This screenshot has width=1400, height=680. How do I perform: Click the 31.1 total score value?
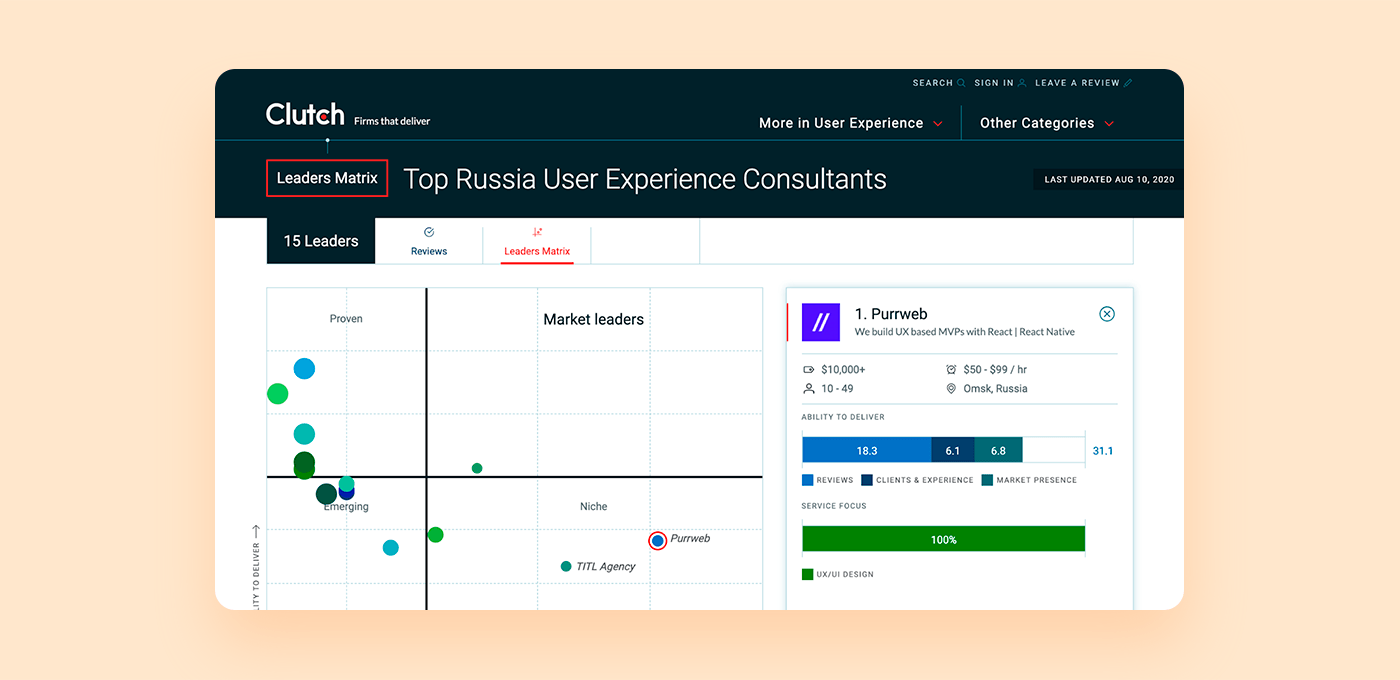(x=1102, y=451)
